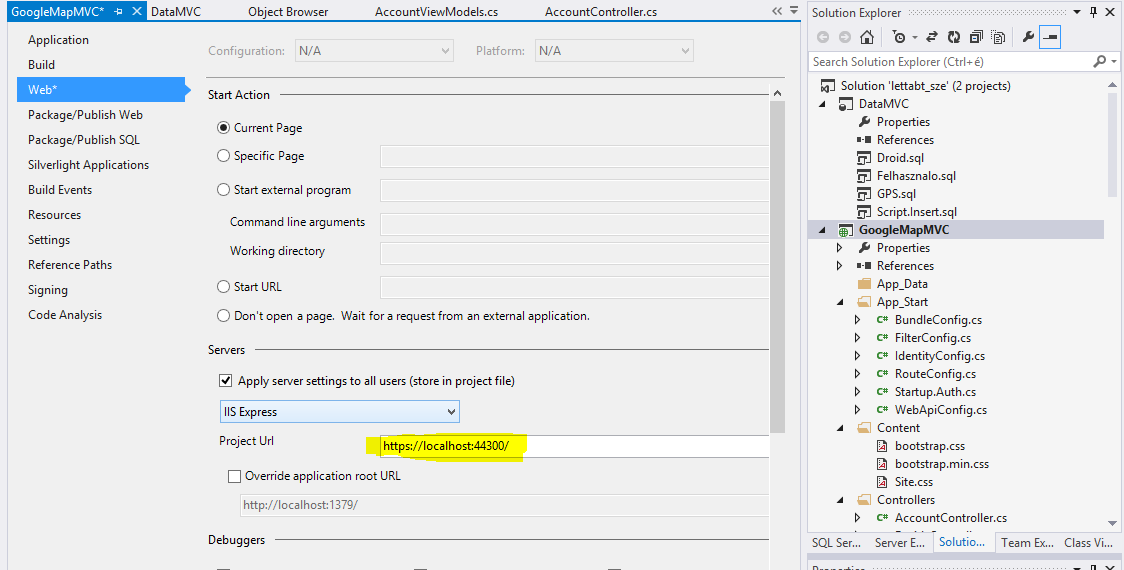Collapse the DataMVC project node
The width and height of the screenshot is (1124, 570).
tap(821, 104)
